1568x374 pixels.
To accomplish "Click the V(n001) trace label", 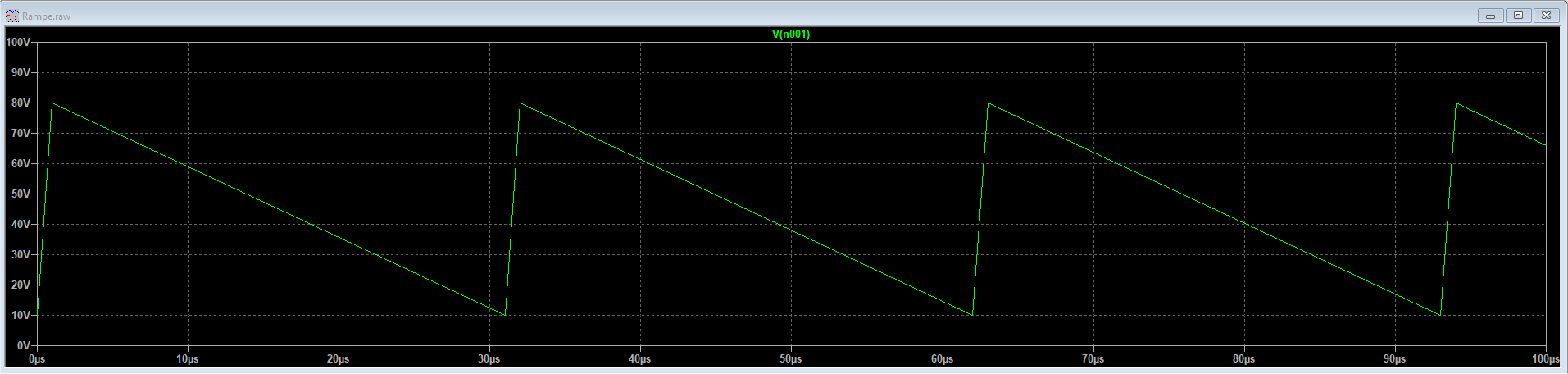I will point(790,34).
